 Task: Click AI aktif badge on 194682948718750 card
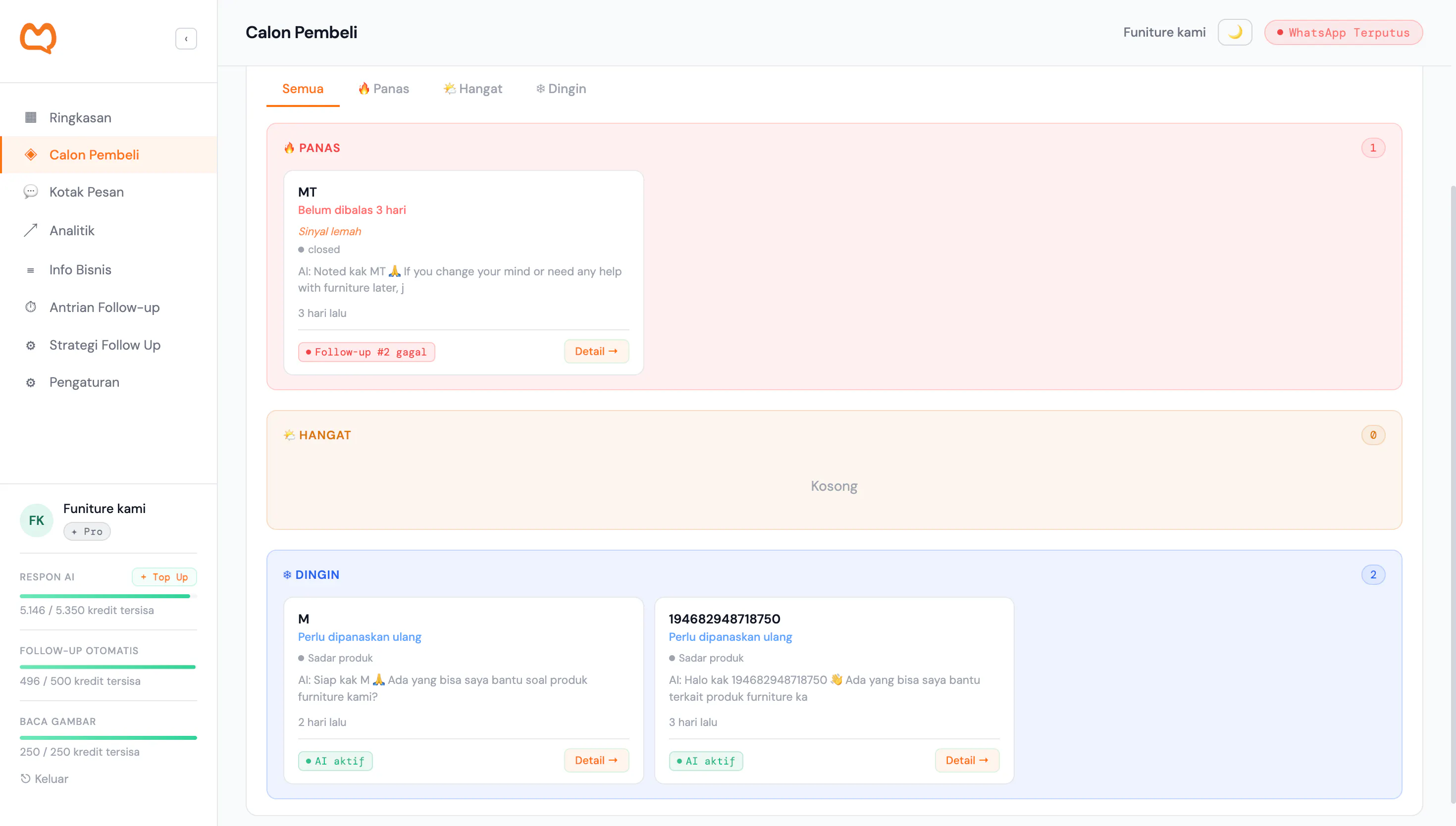click(x=706, y=761)
